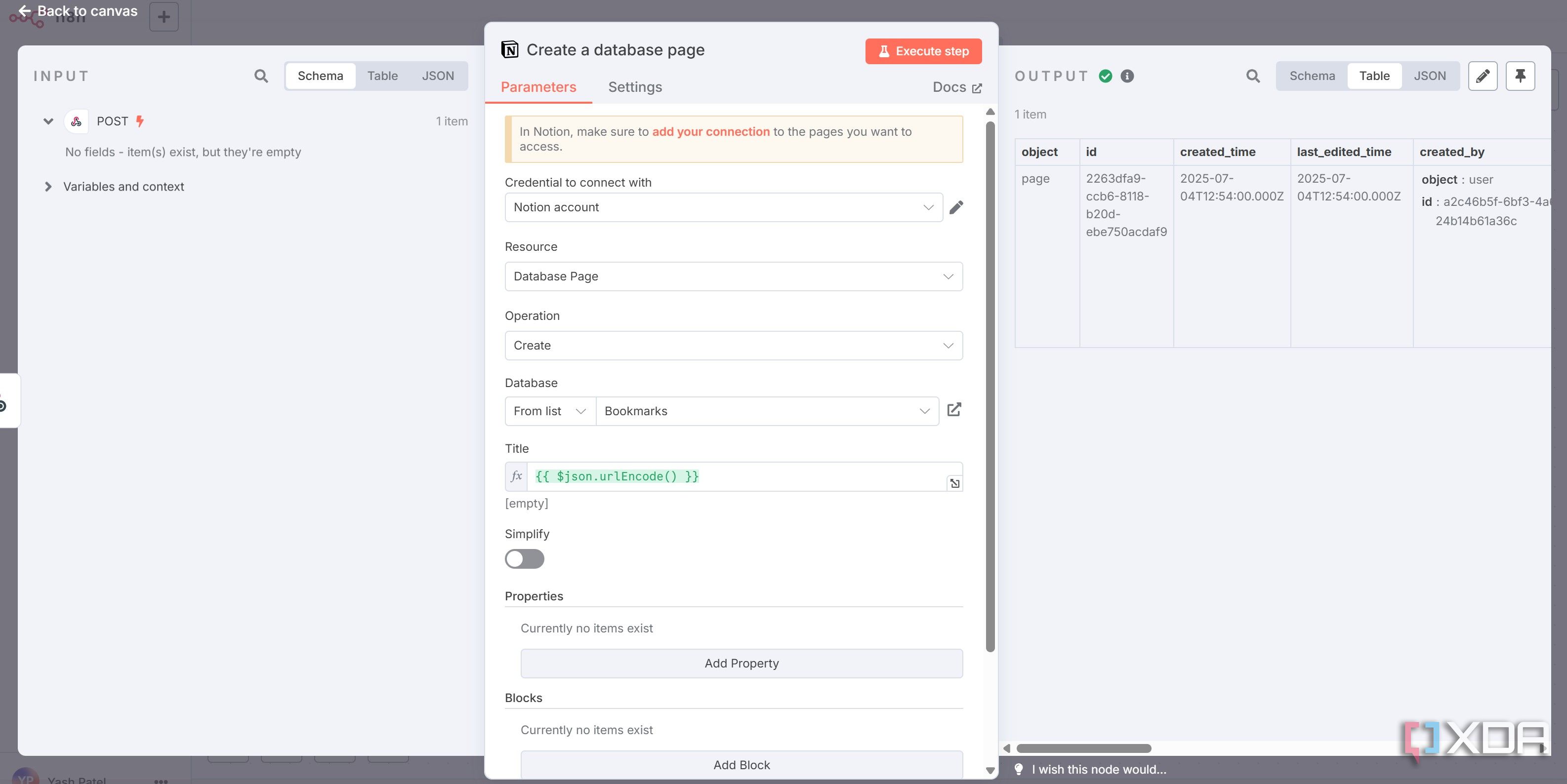The image size is (1567, 784).
Task: Click the POST trigger lightning bolt icon
Action: point(140,121)
